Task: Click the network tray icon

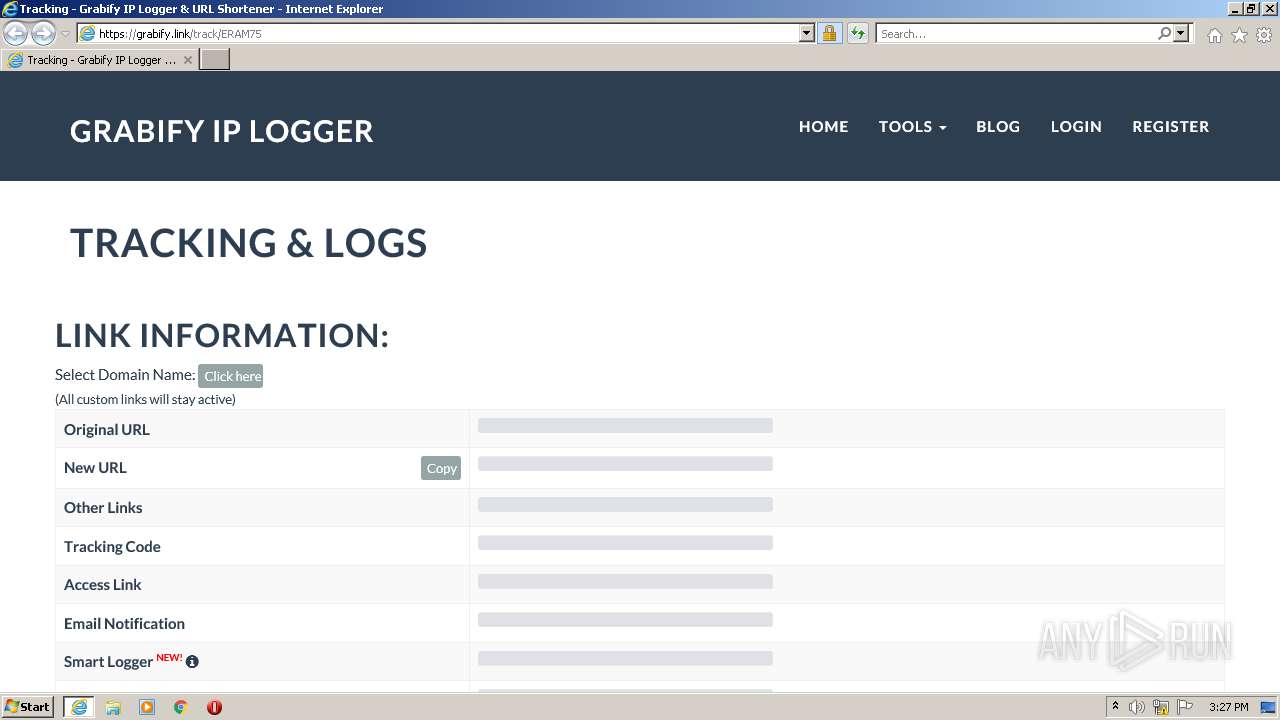Action: pyautogui.click(x=1161, y=707)
